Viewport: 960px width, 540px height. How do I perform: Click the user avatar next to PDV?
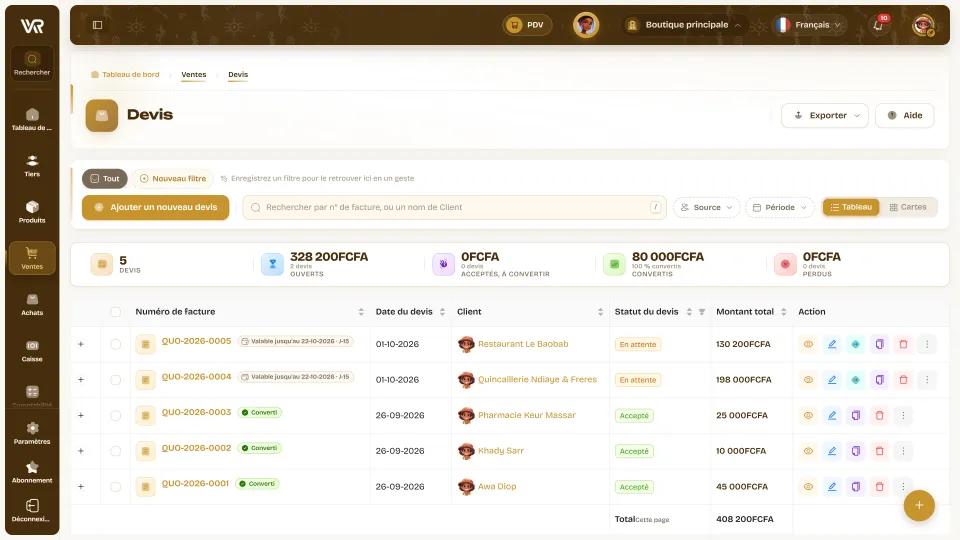pyautogui.click(x=586, y=25)
